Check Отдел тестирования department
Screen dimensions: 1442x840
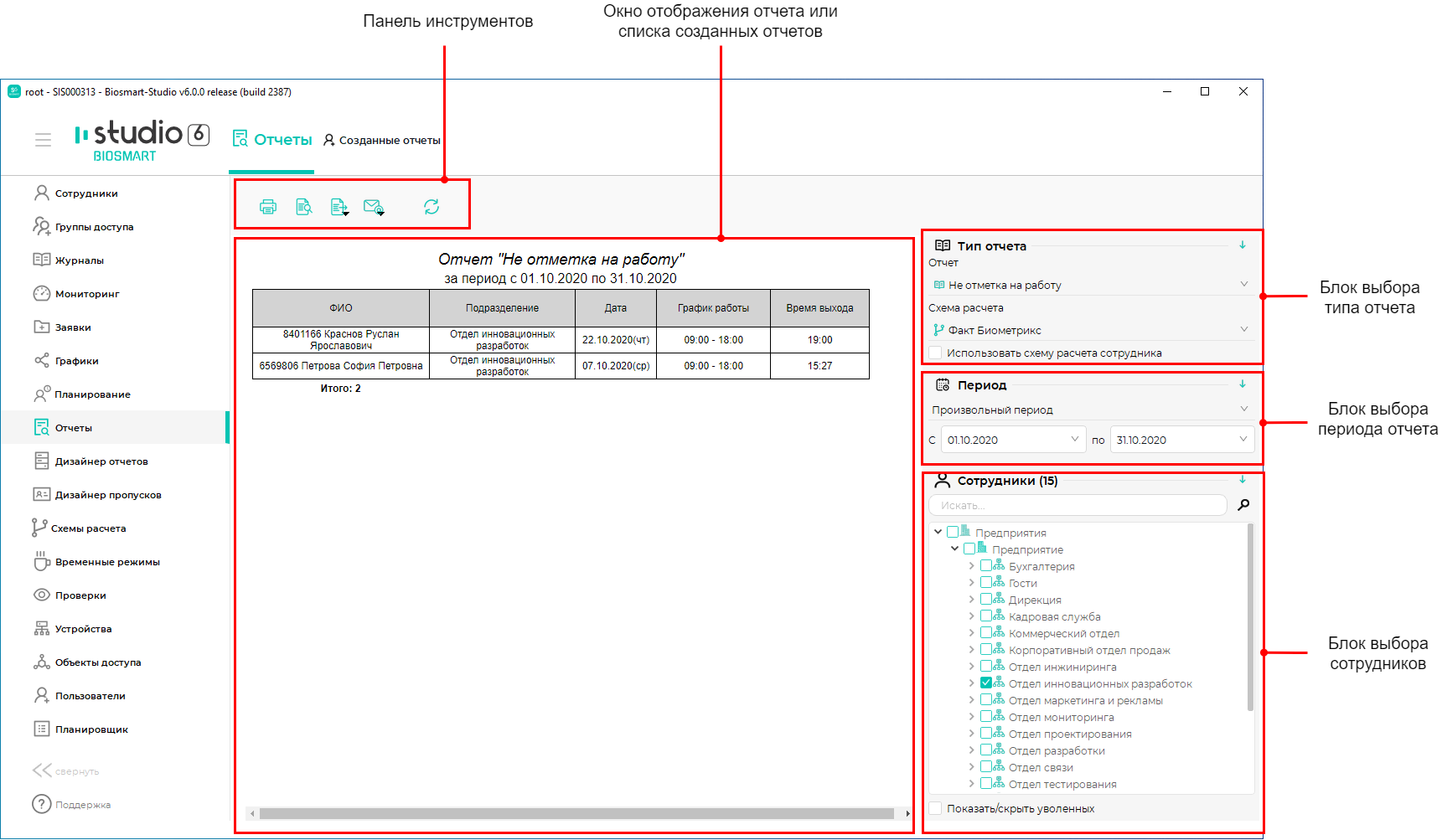point(986,784)
